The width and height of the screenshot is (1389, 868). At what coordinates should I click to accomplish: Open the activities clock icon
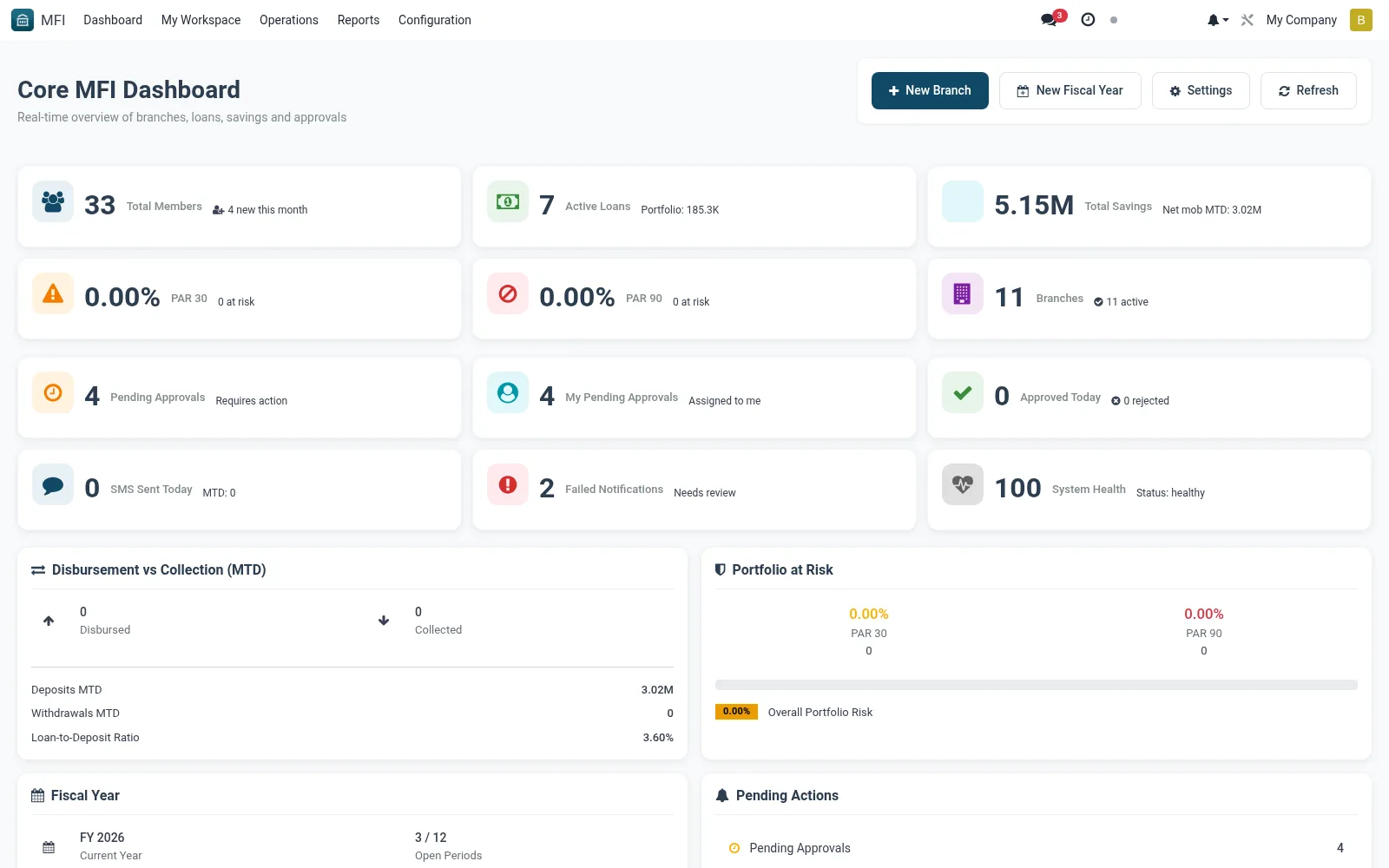1088,20
